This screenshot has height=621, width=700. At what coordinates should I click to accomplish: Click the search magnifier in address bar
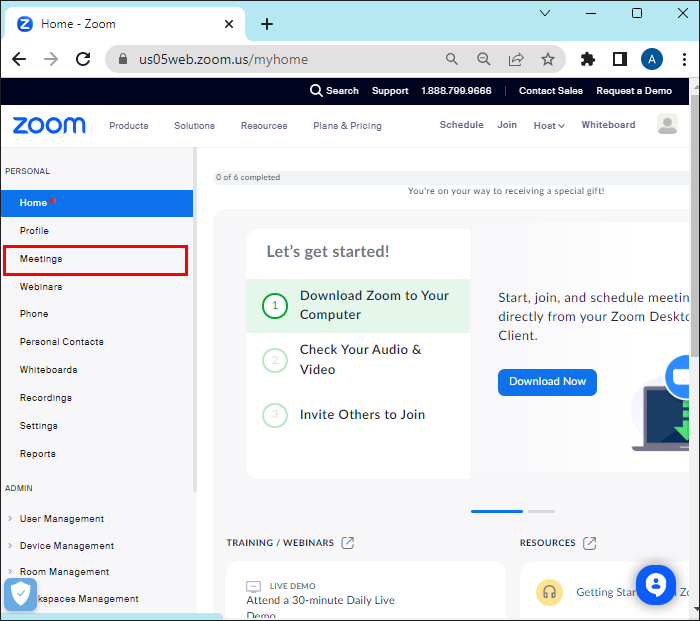[451, 59]
